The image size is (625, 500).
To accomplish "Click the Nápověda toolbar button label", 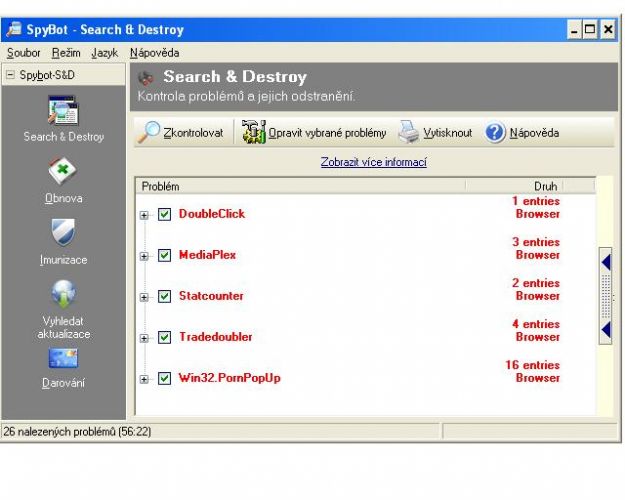I will [x=534, y=133].
